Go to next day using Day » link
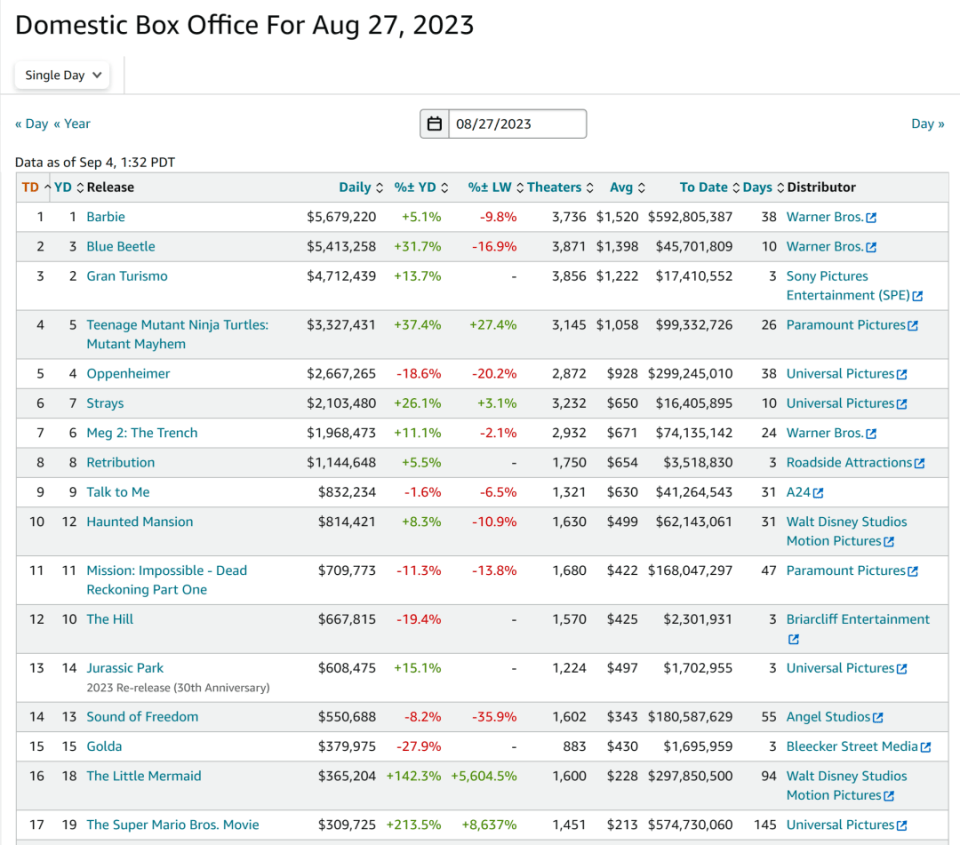 coord(927,124)
